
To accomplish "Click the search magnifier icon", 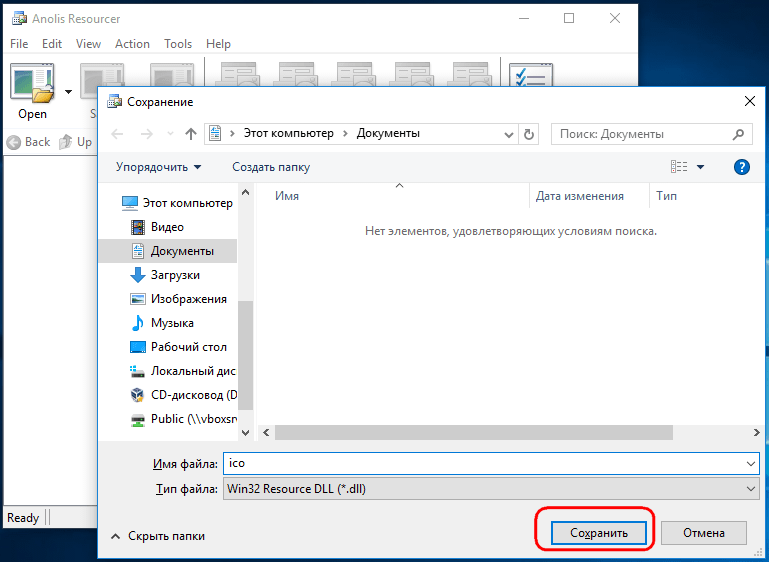I will tap(738, 134).
